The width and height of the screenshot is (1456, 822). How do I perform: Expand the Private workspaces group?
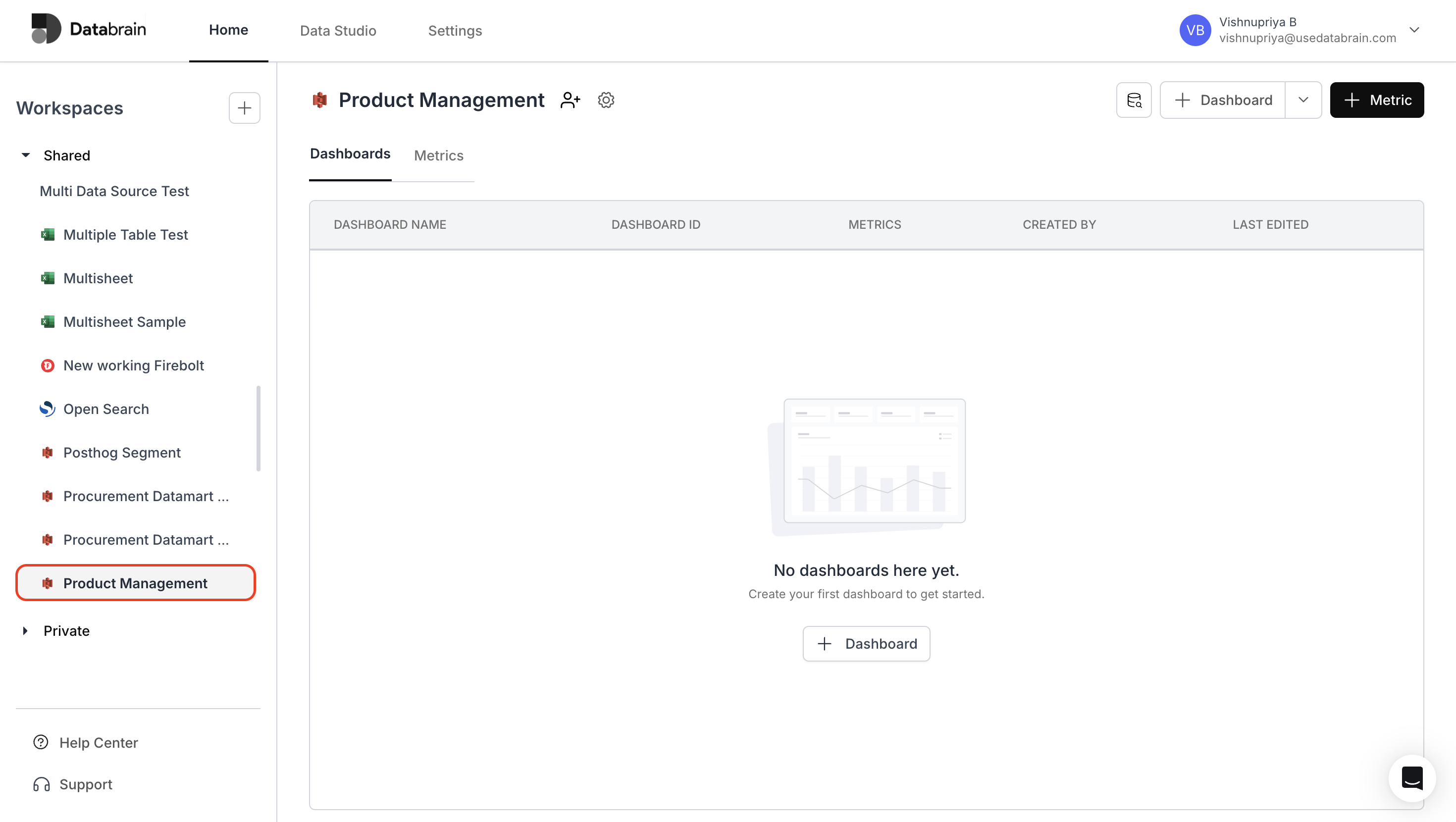click(25, 630)
